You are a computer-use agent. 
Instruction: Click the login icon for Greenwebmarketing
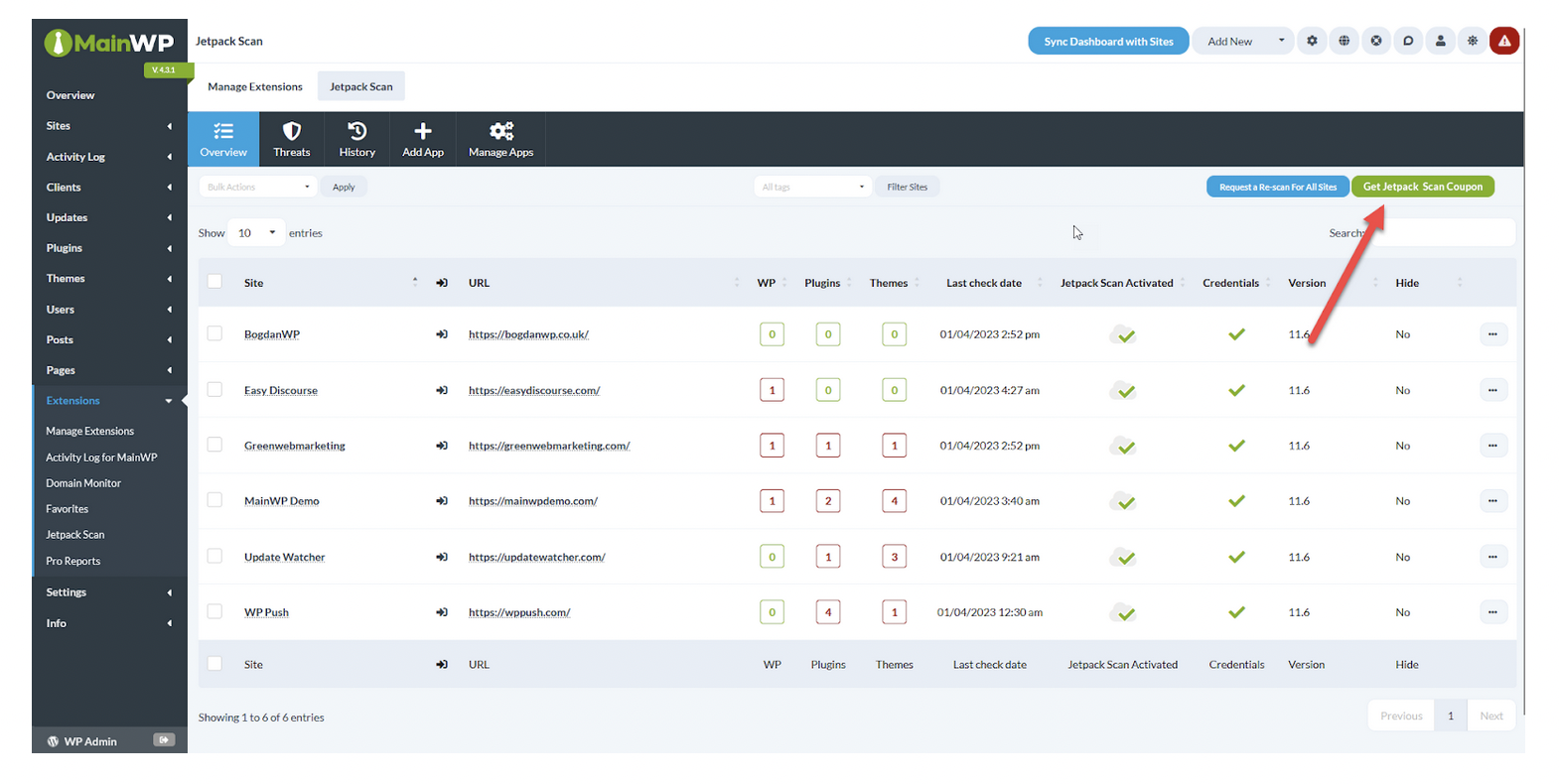(442, 446)
